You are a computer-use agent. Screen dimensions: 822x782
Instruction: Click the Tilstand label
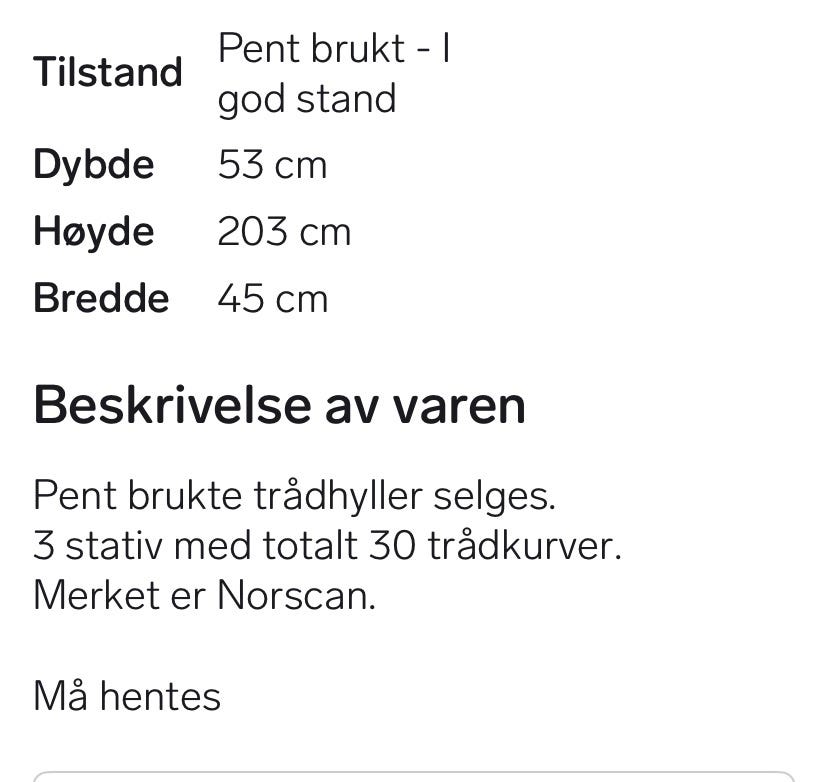[x=108, y=72]
